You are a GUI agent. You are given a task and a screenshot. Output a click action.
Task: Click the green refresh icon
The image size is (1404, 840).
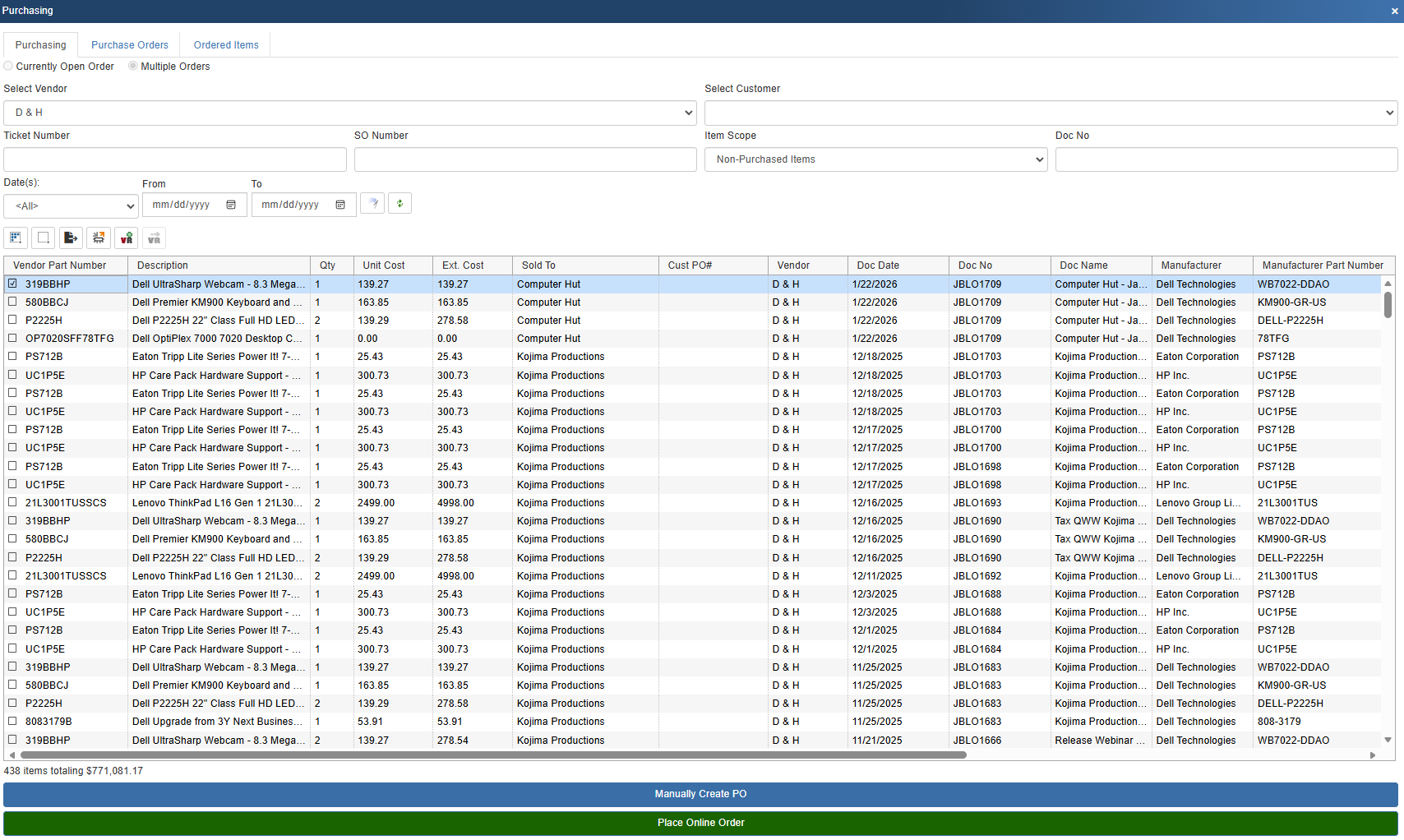[399, 204]
